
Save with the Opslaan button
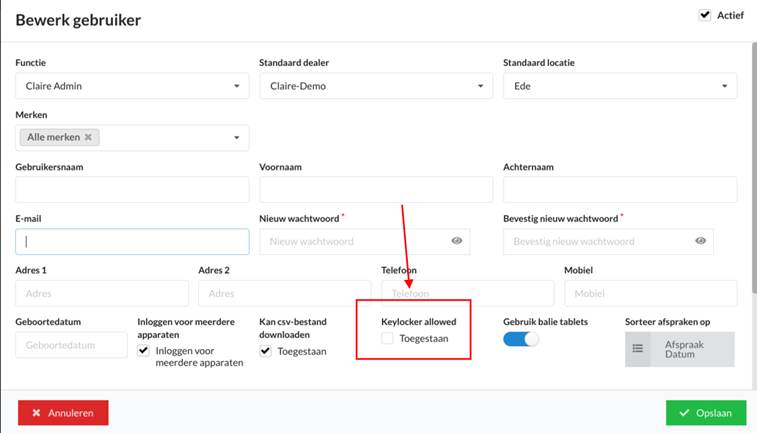(706, 413)
